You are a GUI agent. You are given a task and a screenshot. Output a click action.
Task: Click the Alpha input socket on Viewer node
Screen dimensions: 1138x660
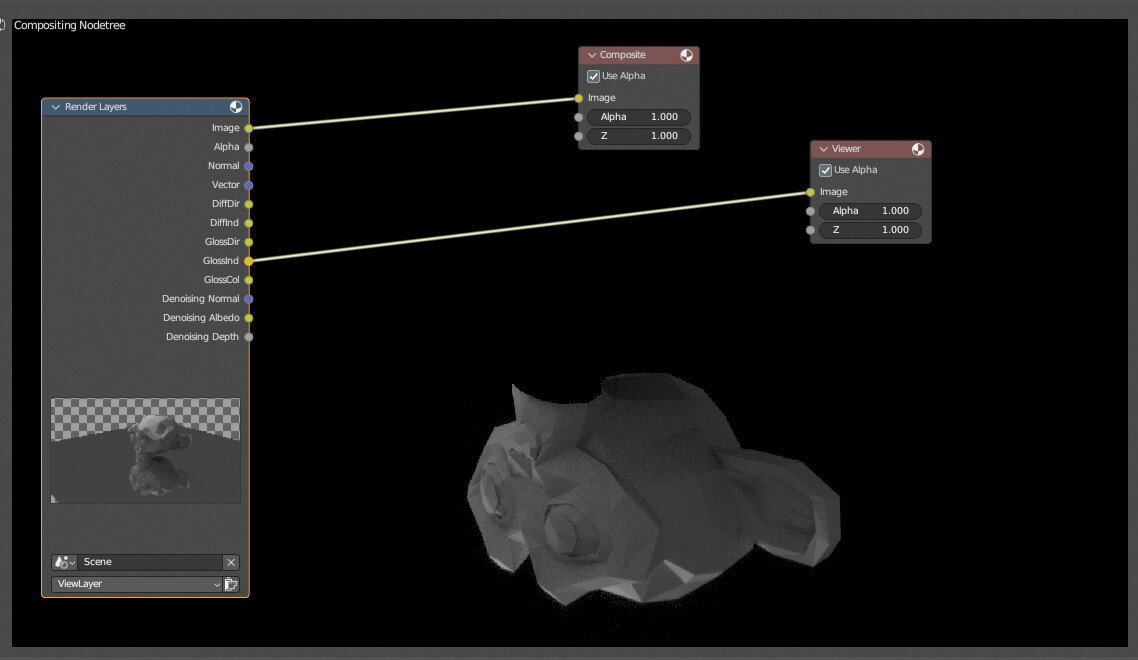(811, 211)
